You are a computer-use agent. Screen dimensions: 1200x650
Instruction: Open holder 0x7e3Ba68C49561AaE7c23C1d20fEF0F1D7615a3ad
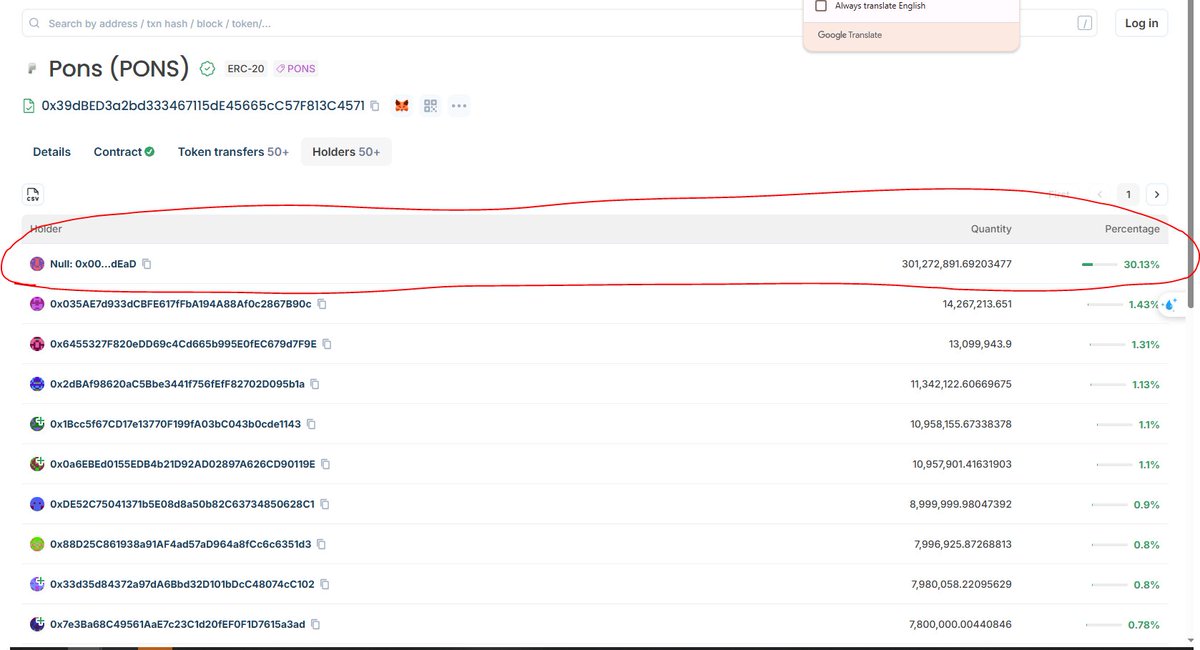point(178,624)
